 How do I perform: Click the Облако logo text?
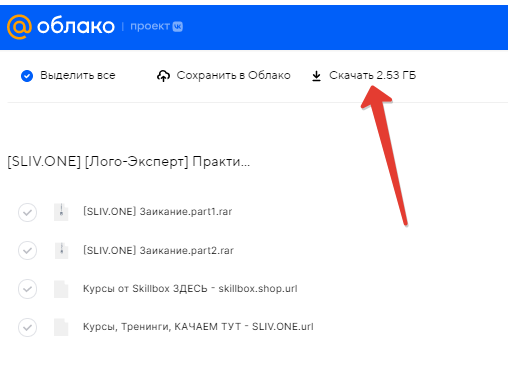[76, 26]
